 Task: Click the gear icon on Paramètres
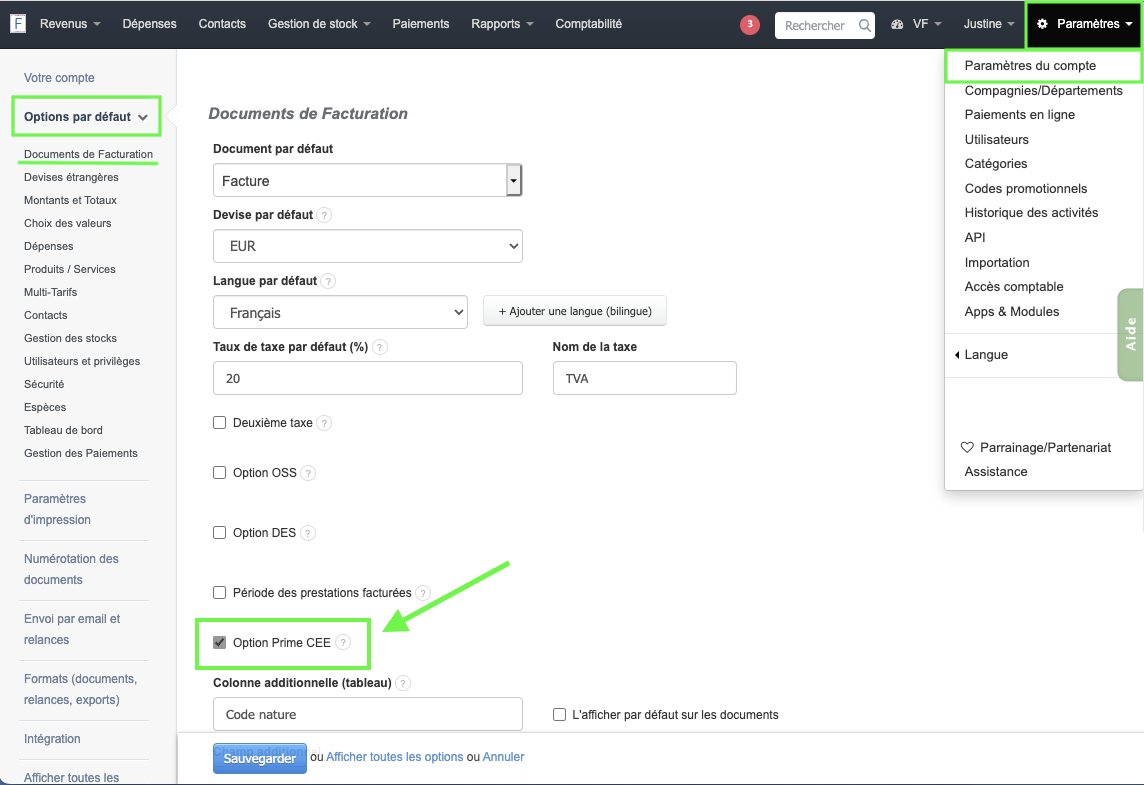[x=1043, y=24]
